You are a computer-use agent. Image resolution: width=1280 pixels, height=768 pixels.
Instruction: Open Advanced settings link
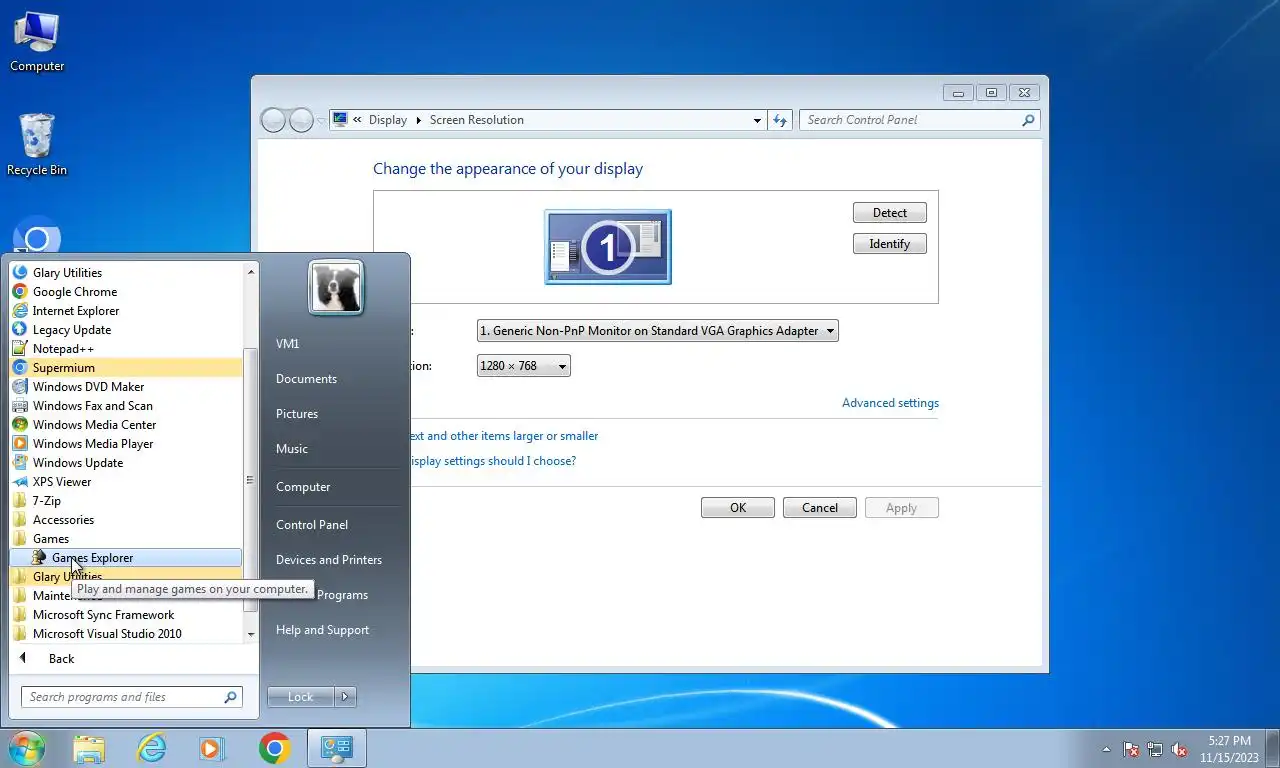[x=890, y=403]
